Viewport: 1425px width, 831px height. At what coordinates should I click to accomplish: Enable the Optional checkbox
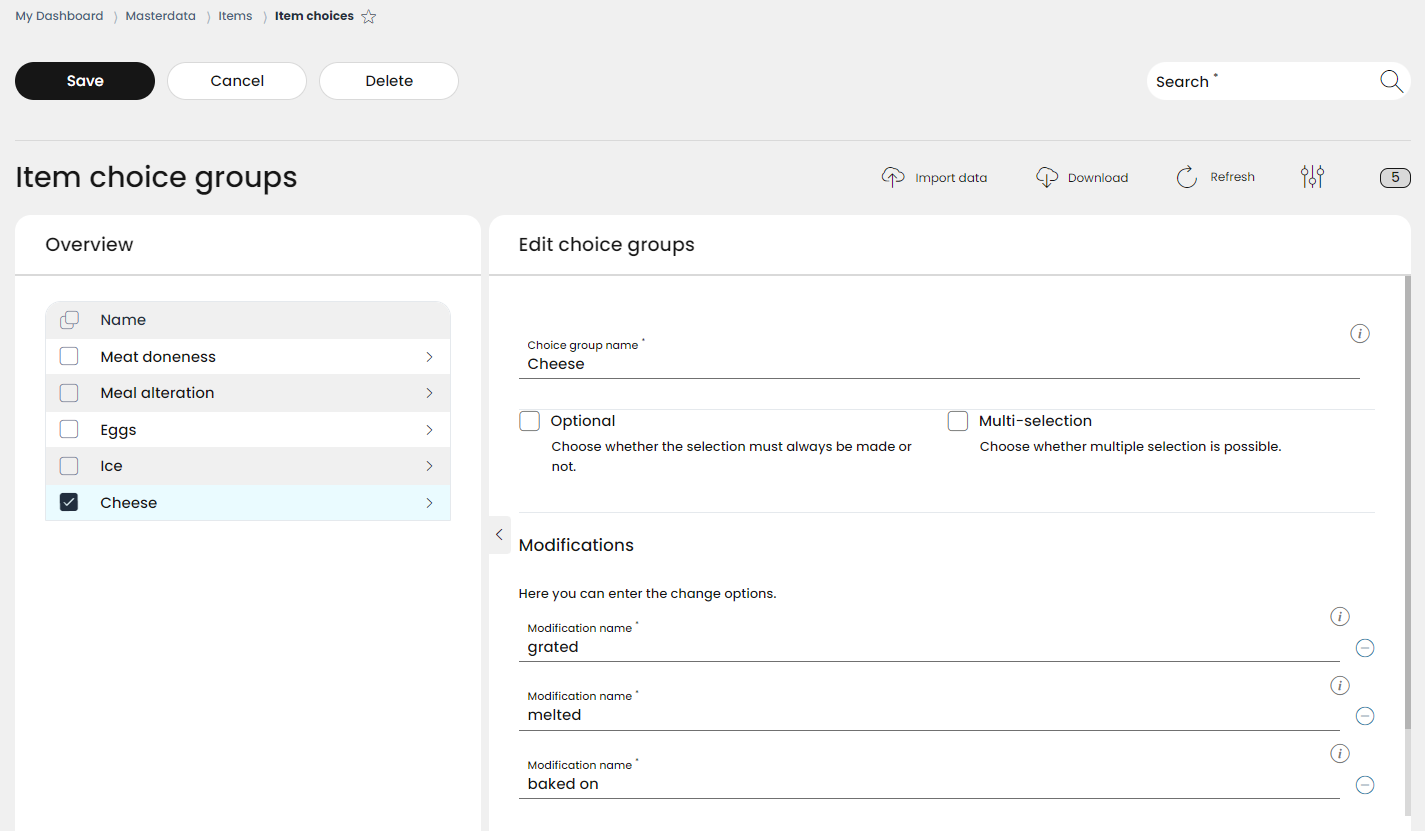point(529,421)
